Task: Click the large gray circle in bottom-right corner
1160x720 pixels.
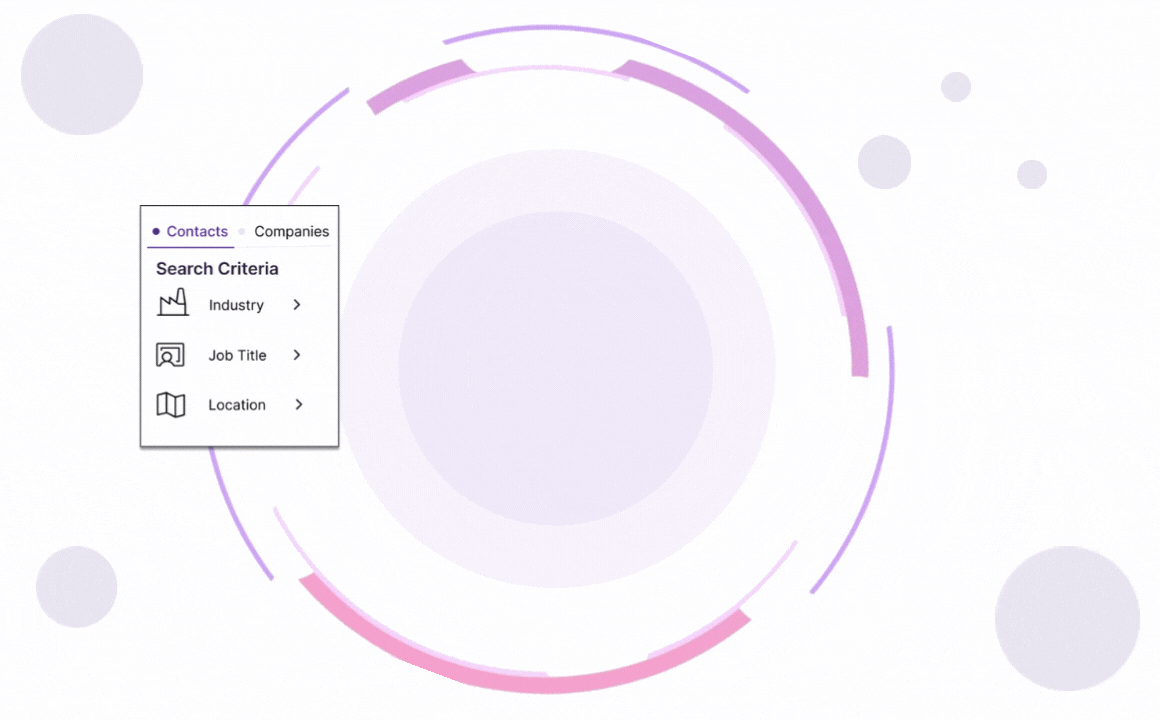Action: point(1067,618)
